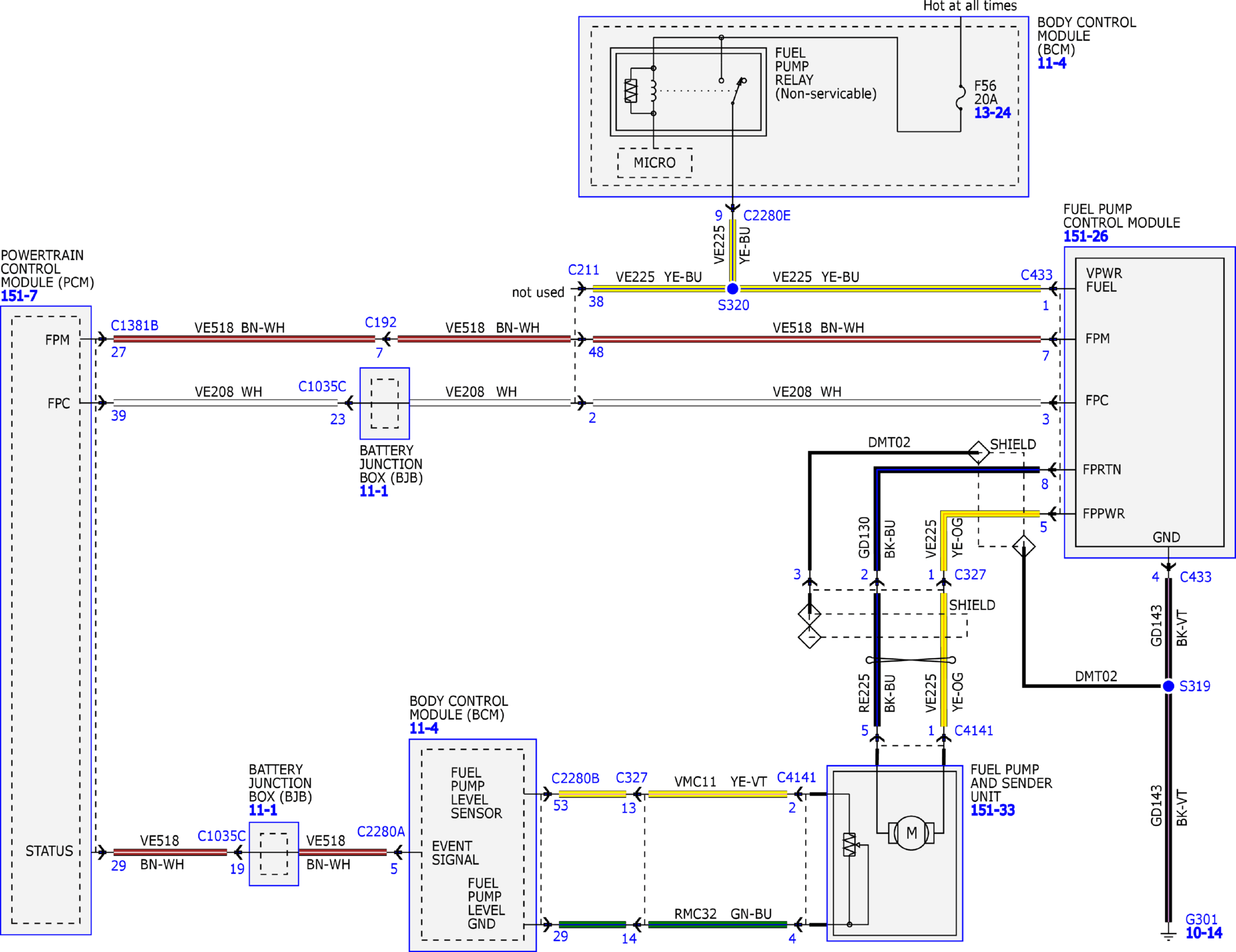Select the DMT02 label near S319
1236x952 pixels.
[x=1096, y=676]
